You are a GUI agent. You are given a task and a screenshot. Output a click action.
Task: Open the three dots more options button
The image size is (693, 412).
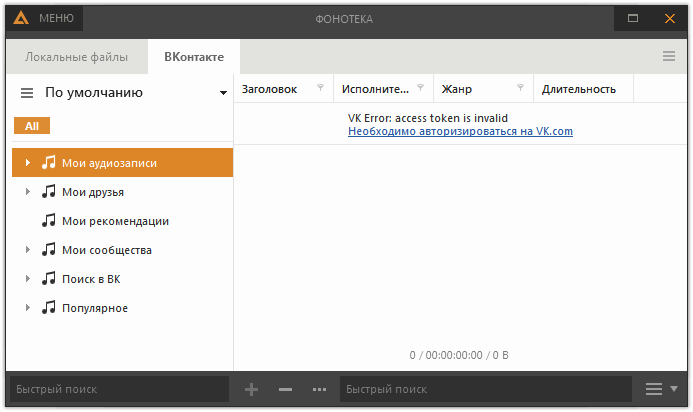[x=320, y=389]
